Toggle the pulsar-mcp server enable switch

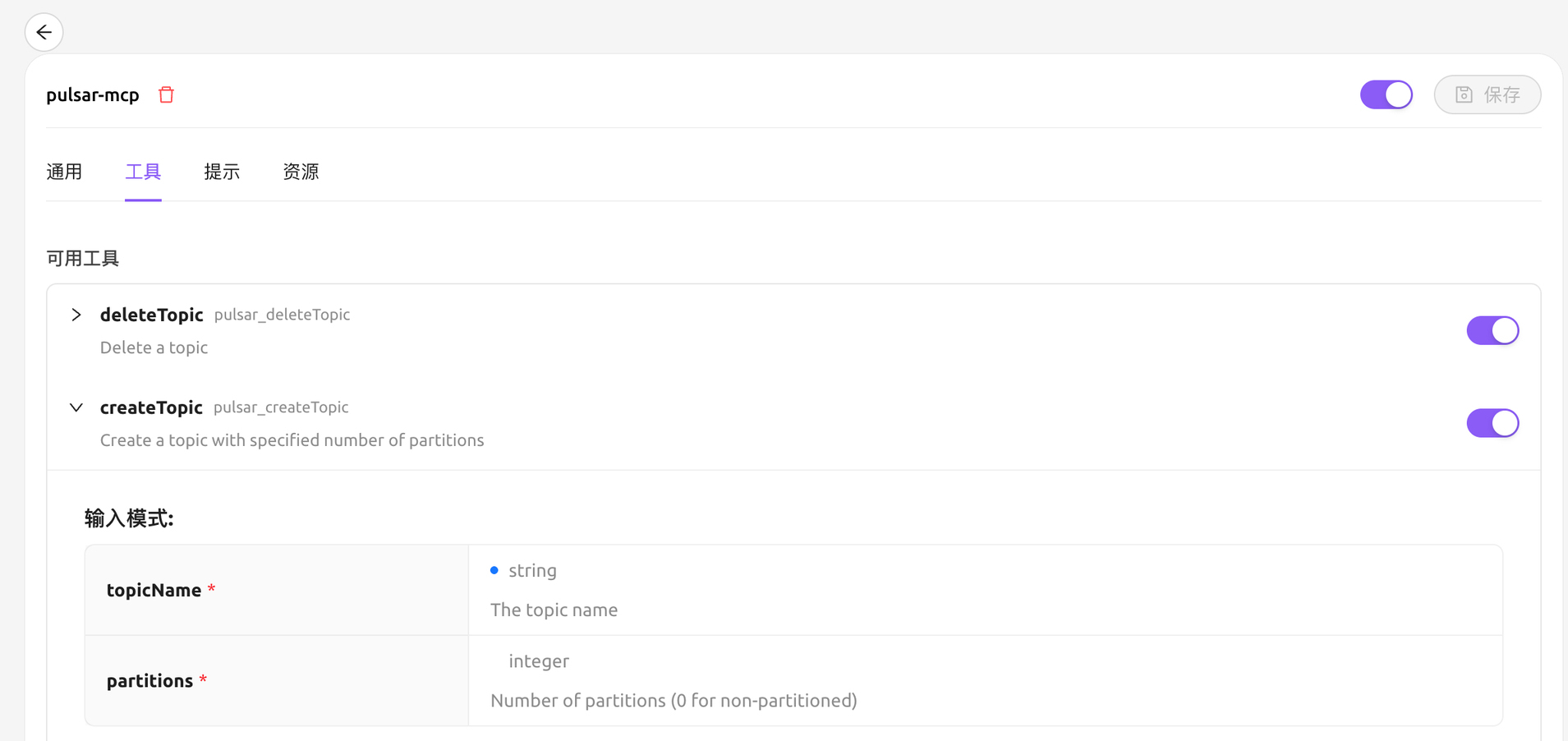(1386, 94)
